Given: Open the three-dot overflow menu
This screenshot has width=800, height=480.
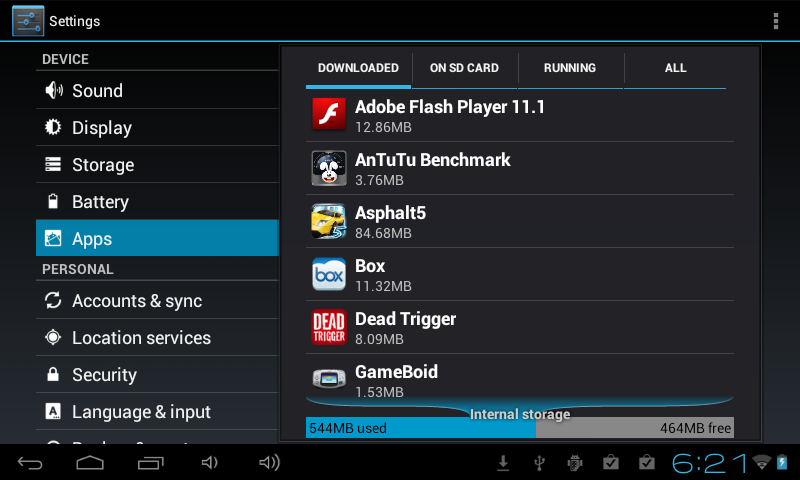Looking at the screenshot, I should [x=776, y=21].
